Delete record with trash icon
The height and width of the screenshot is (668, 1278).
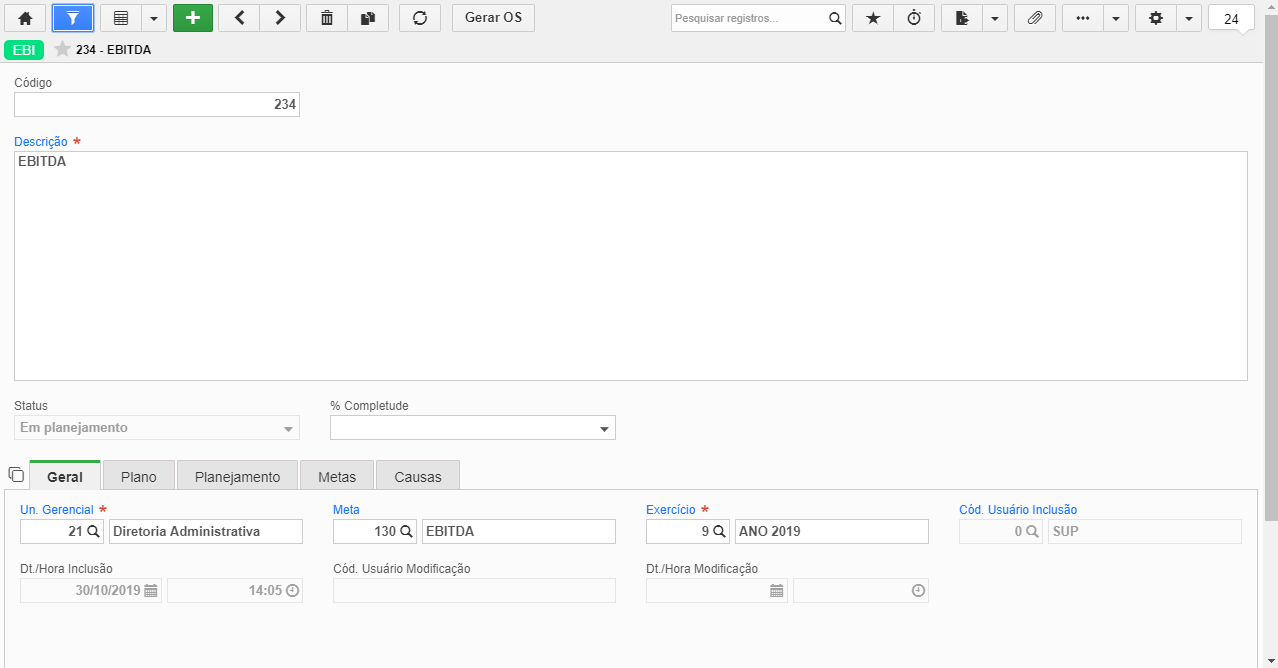tap(327, 18)
